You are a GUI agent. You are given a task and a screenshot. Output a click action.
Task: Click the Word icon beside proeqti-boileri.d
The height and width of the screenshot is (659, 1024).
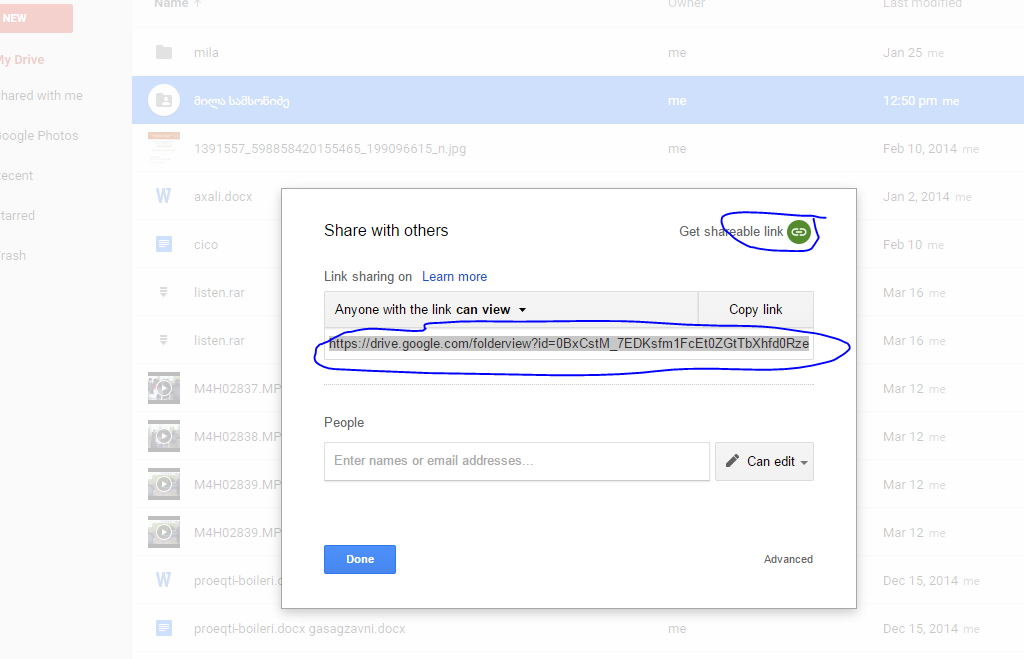(x=163, y=580)
